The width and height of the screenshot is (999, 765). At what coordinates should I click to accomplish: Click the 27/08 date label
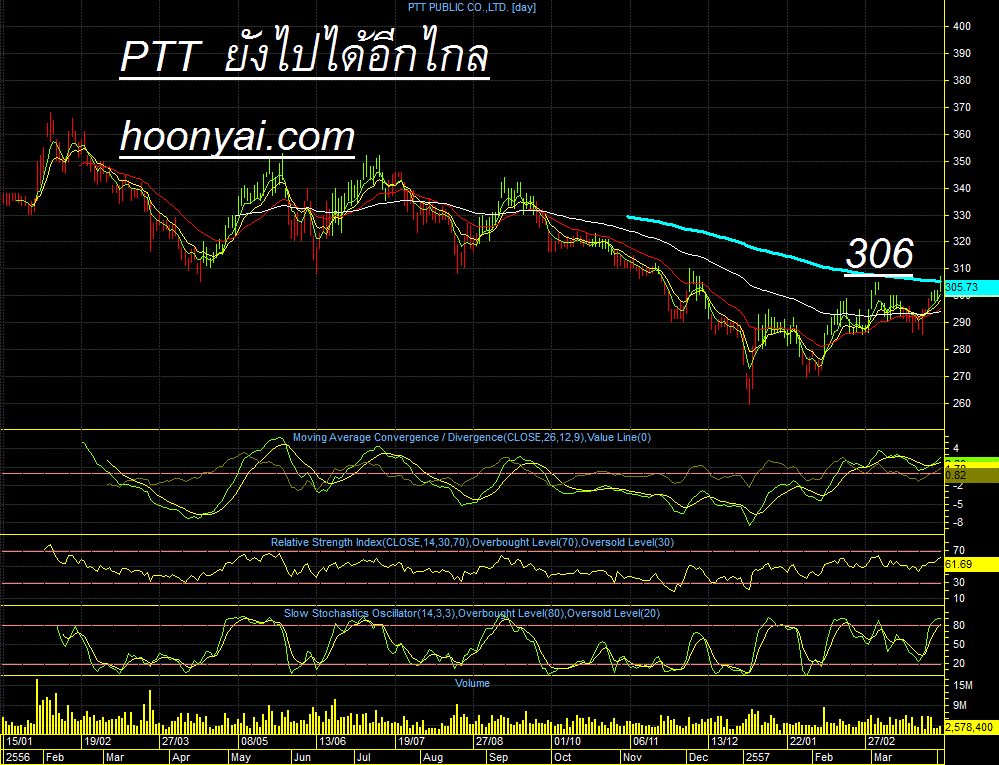[489, 741]
